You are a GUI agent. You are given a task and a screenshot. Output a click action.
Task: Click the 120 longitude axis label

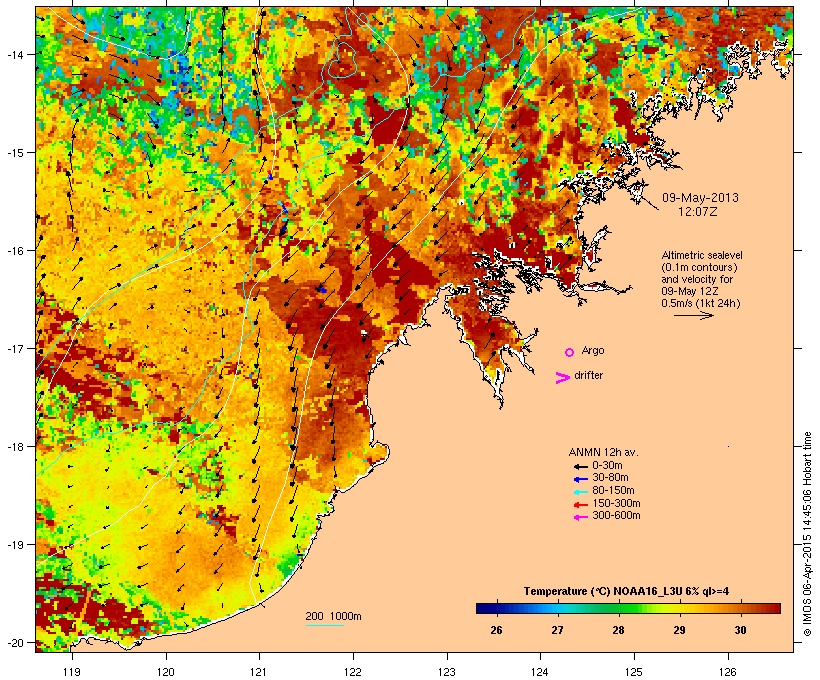[x=166, y=672]
